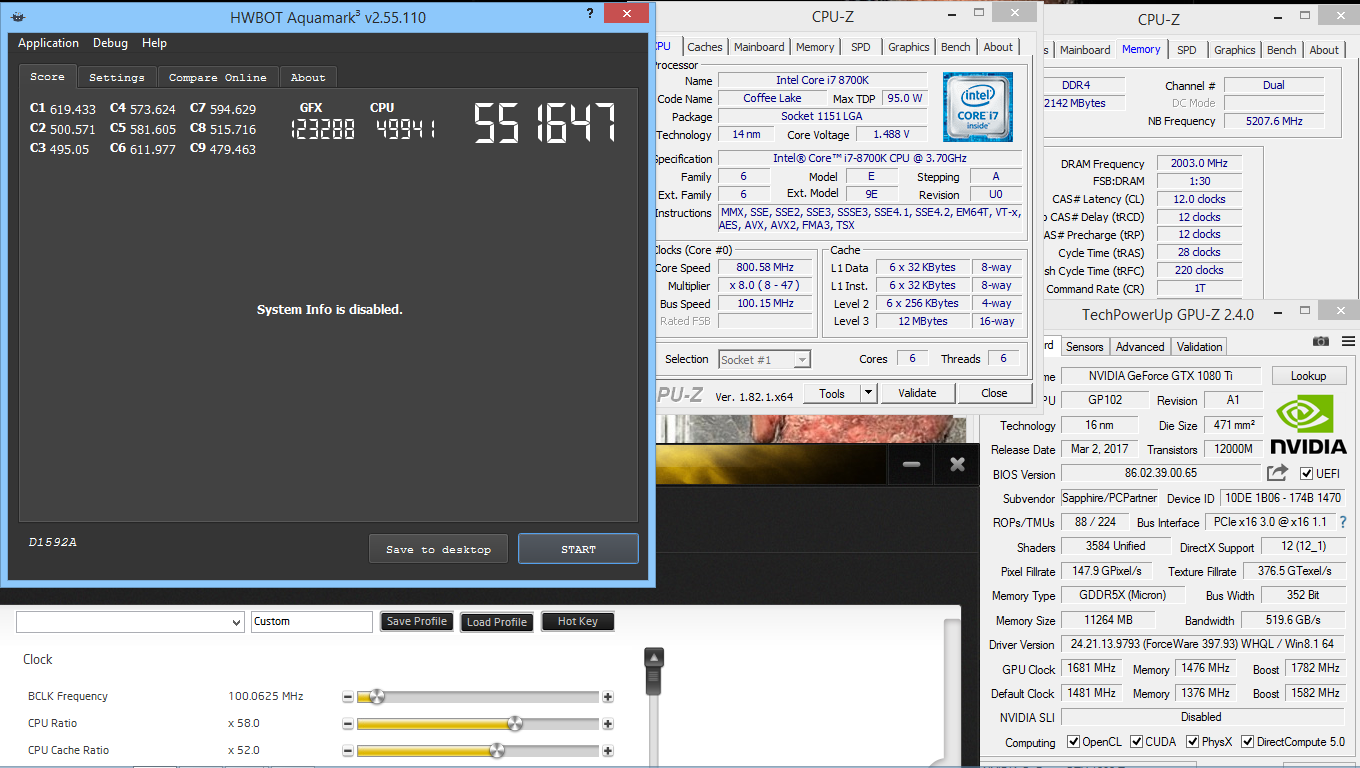
Task: Click the GPU-Z BIOS share/export icon
Action: click(1278, 473)
